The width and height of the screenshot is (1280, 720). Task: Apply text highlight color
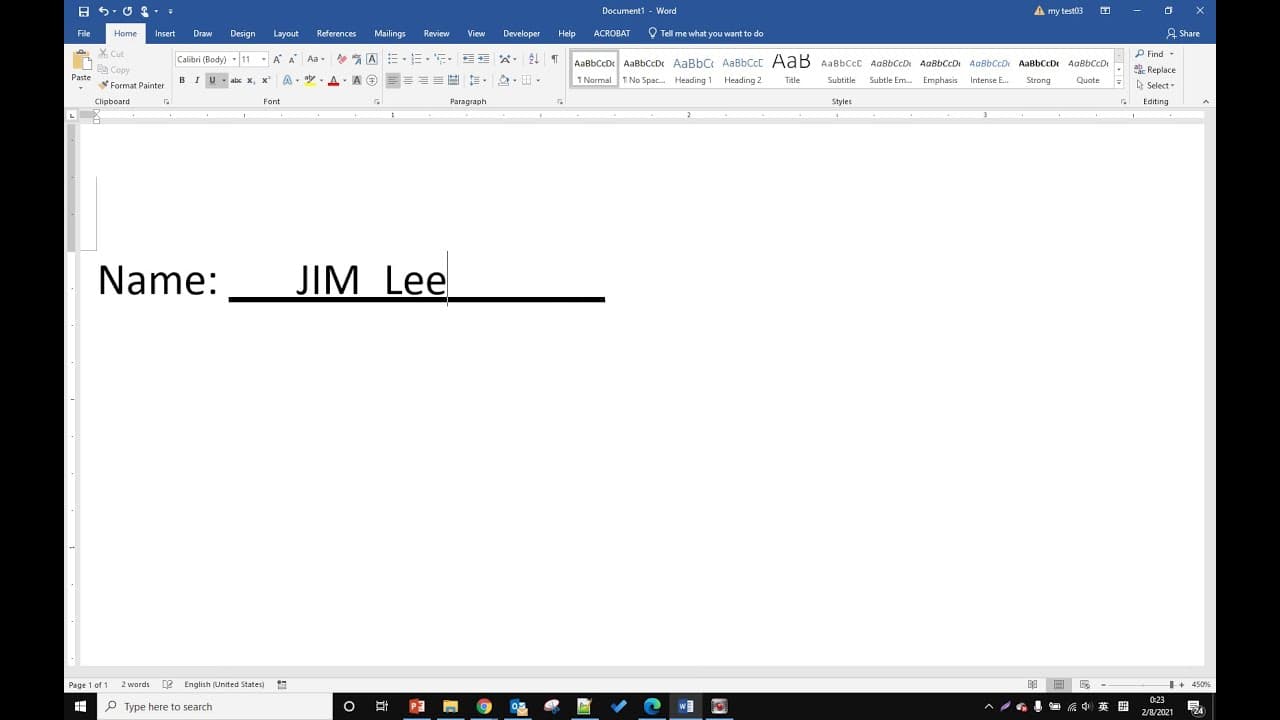[x=309, y=80]
